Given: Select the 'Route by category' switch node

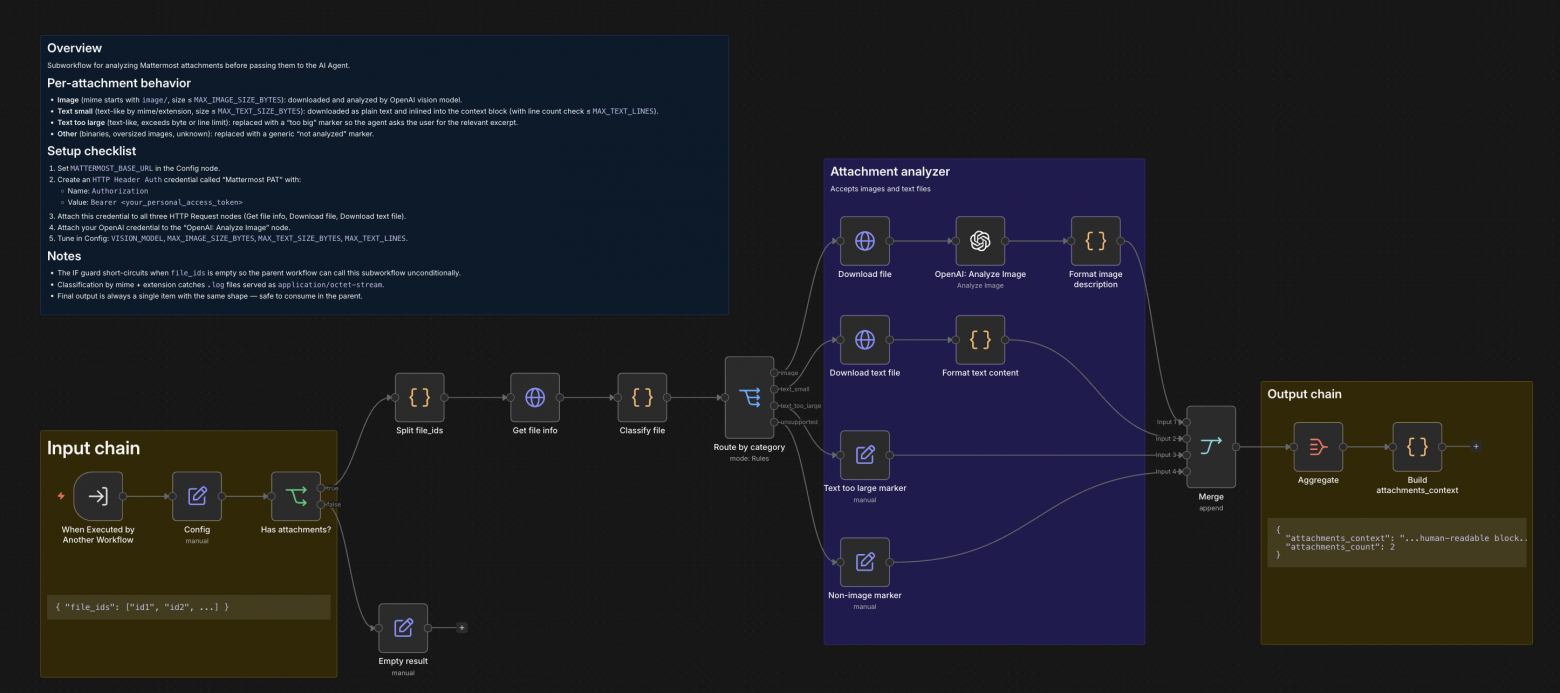Looking at the screenshot, I should click(x=750, y=397).
